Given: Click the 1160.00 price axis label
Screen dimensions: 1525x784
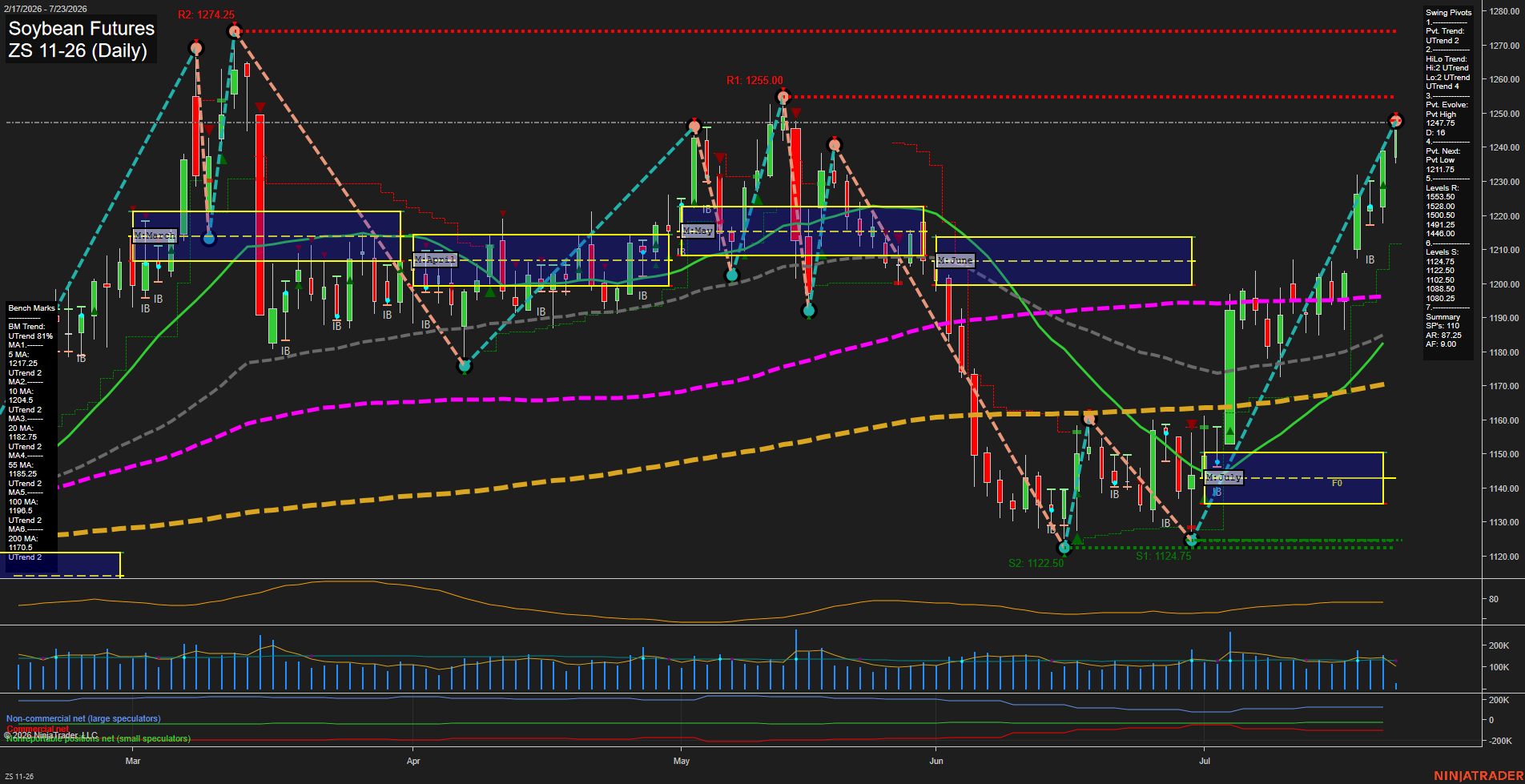Looking at the screenshot, I should (1504, 420).
